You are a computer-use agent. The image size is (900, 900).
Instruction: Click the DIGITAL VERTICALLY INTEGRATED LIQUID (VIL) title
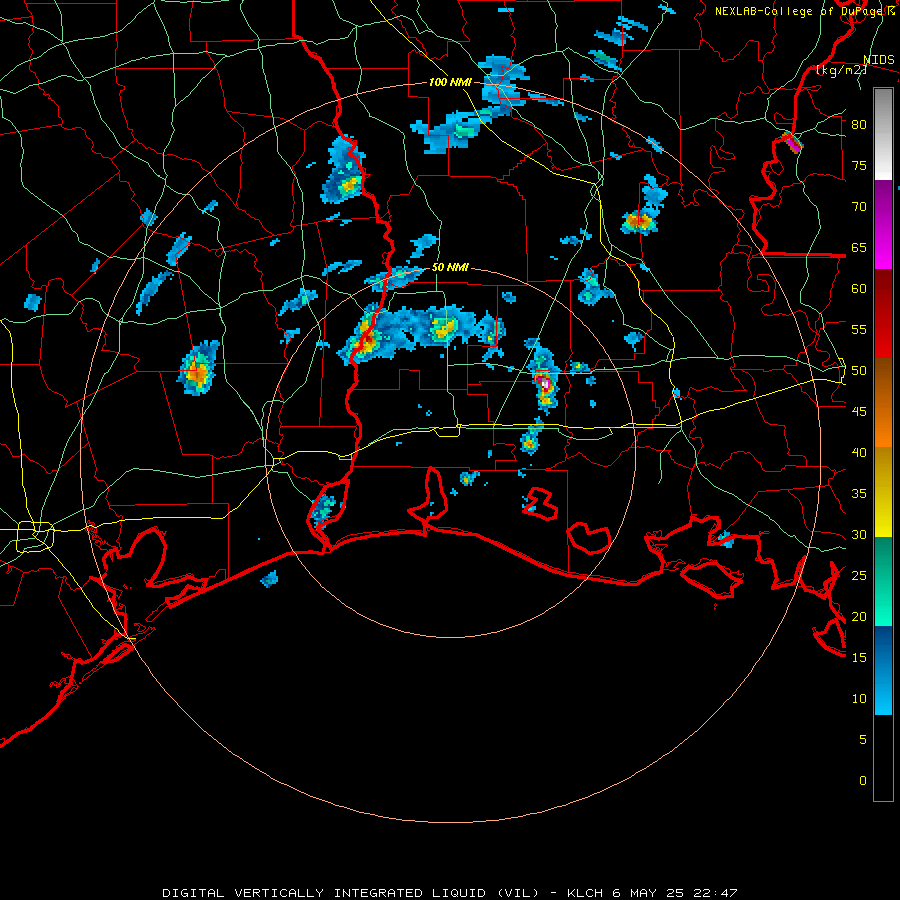tap(350, 893)
